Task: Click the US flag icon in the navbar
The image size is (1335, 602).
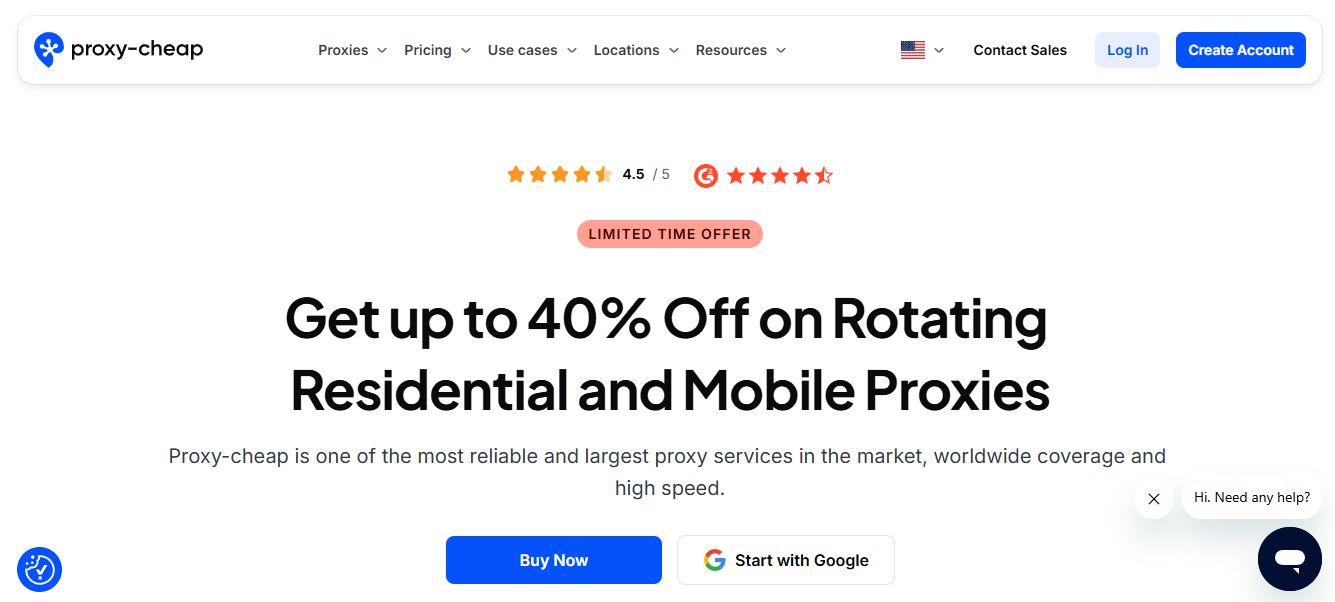Action: [x=912, y=49]
